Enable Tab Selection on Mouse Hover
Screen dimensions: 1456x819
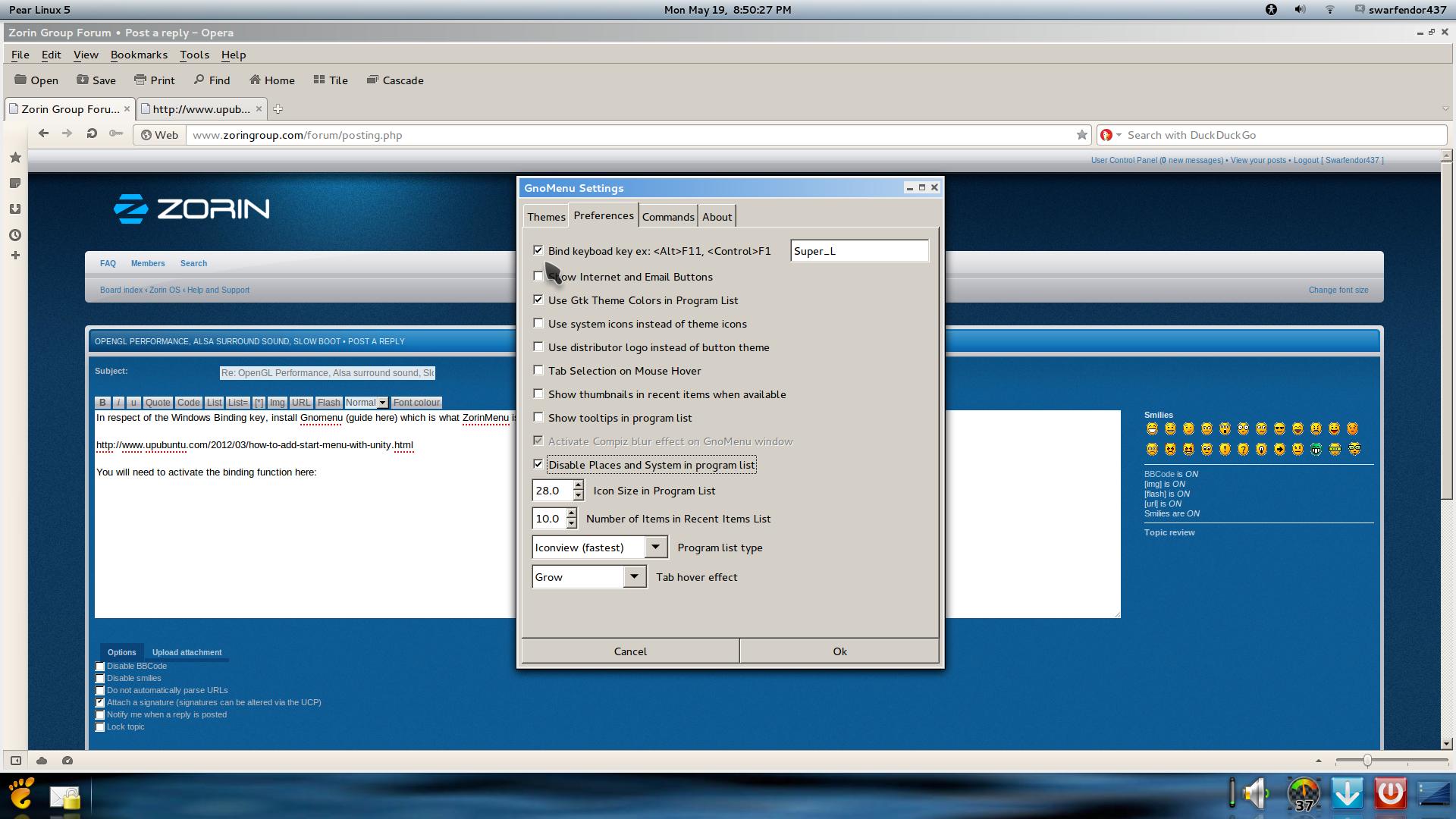538,370
